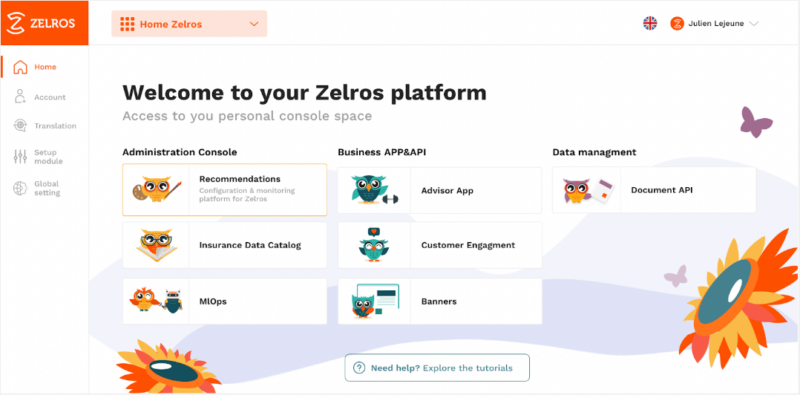
Task: Click the Home house icon in sidebar
Action: pyautogui.click(x=20, y=67)
